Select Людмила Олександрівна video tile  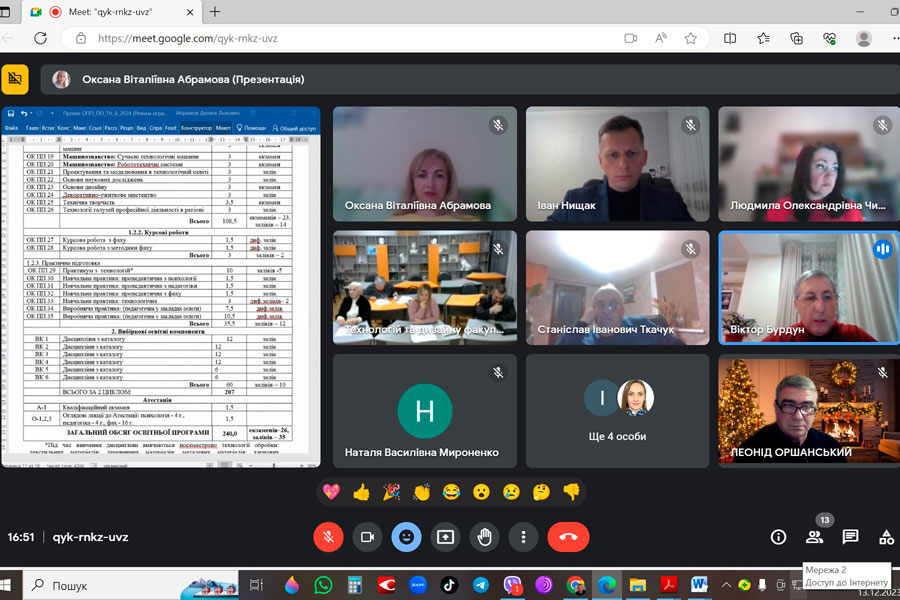coord(809,164)
